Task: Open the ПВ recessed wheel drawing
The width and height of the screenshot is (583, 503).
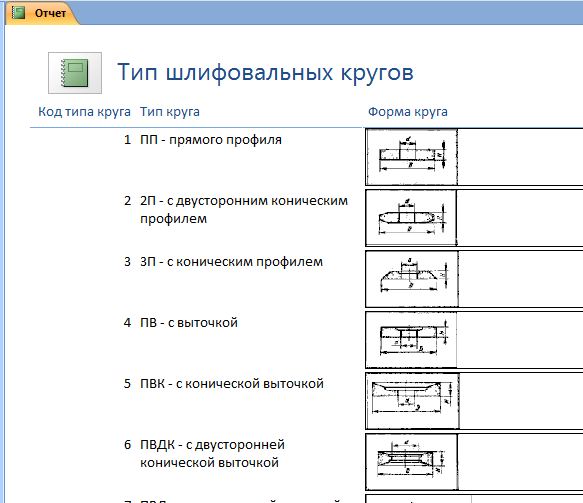Action: coord(411,340)
